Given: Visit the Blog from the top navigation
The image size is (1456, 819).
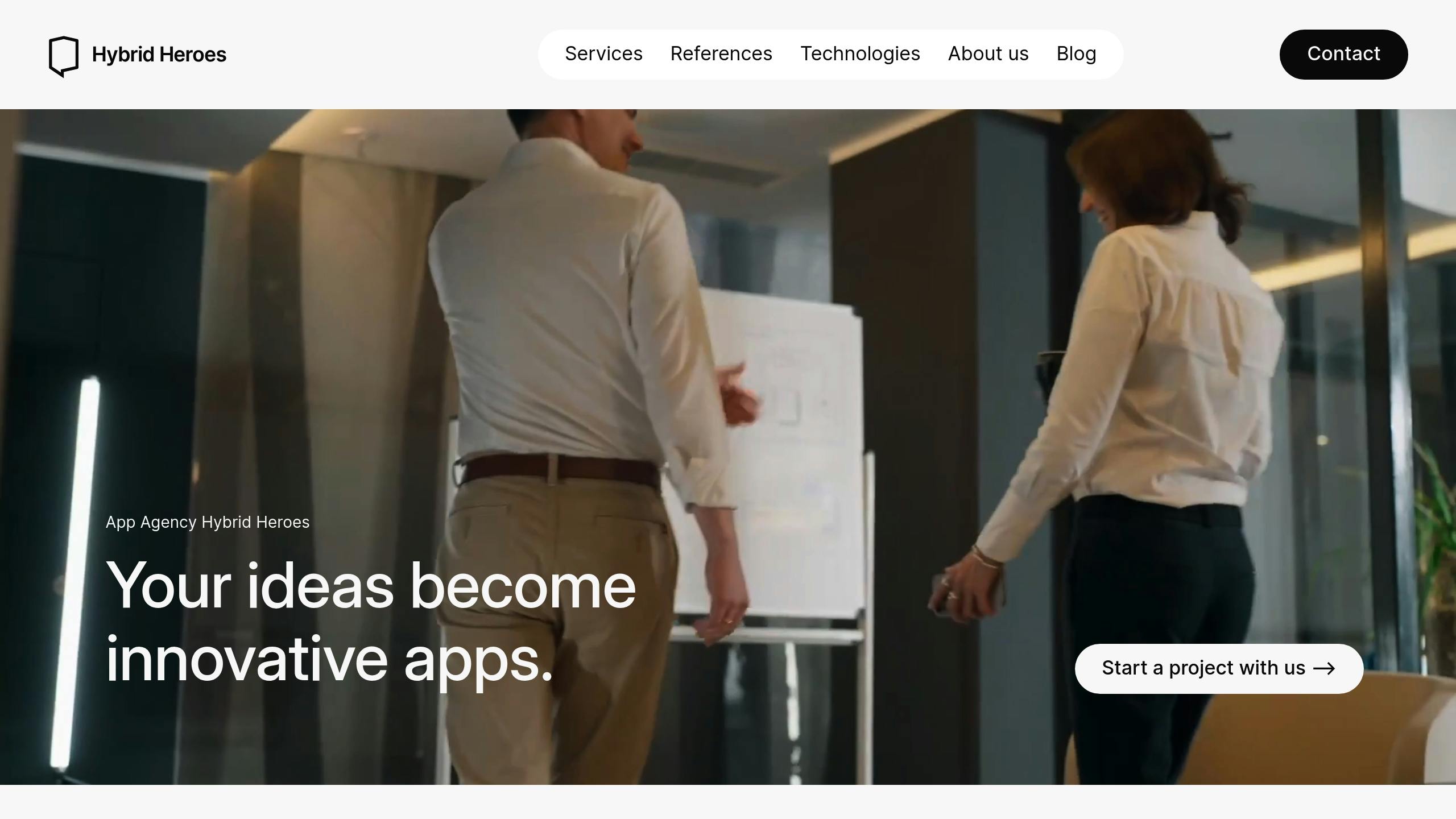Looking at the screenshot, I should (x=1076, y=54).
